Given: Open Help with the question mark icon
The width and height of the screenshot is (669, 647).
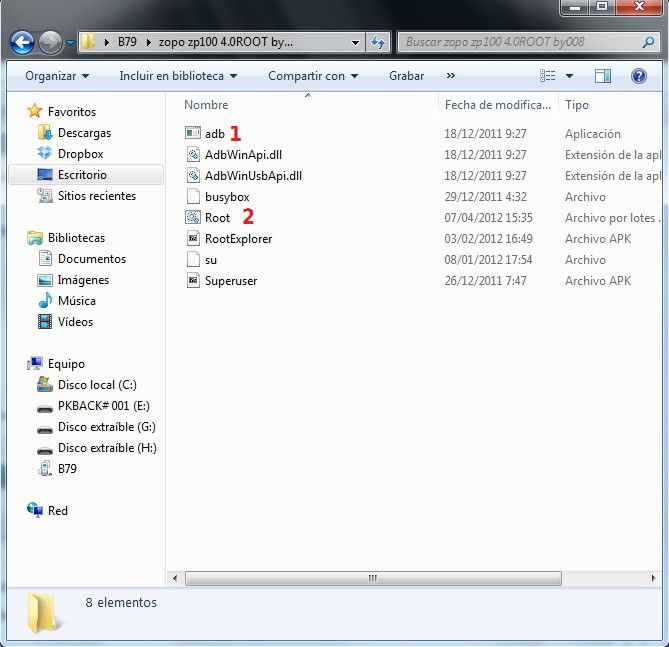Looking at the screenshot, I should coord(639,76).
